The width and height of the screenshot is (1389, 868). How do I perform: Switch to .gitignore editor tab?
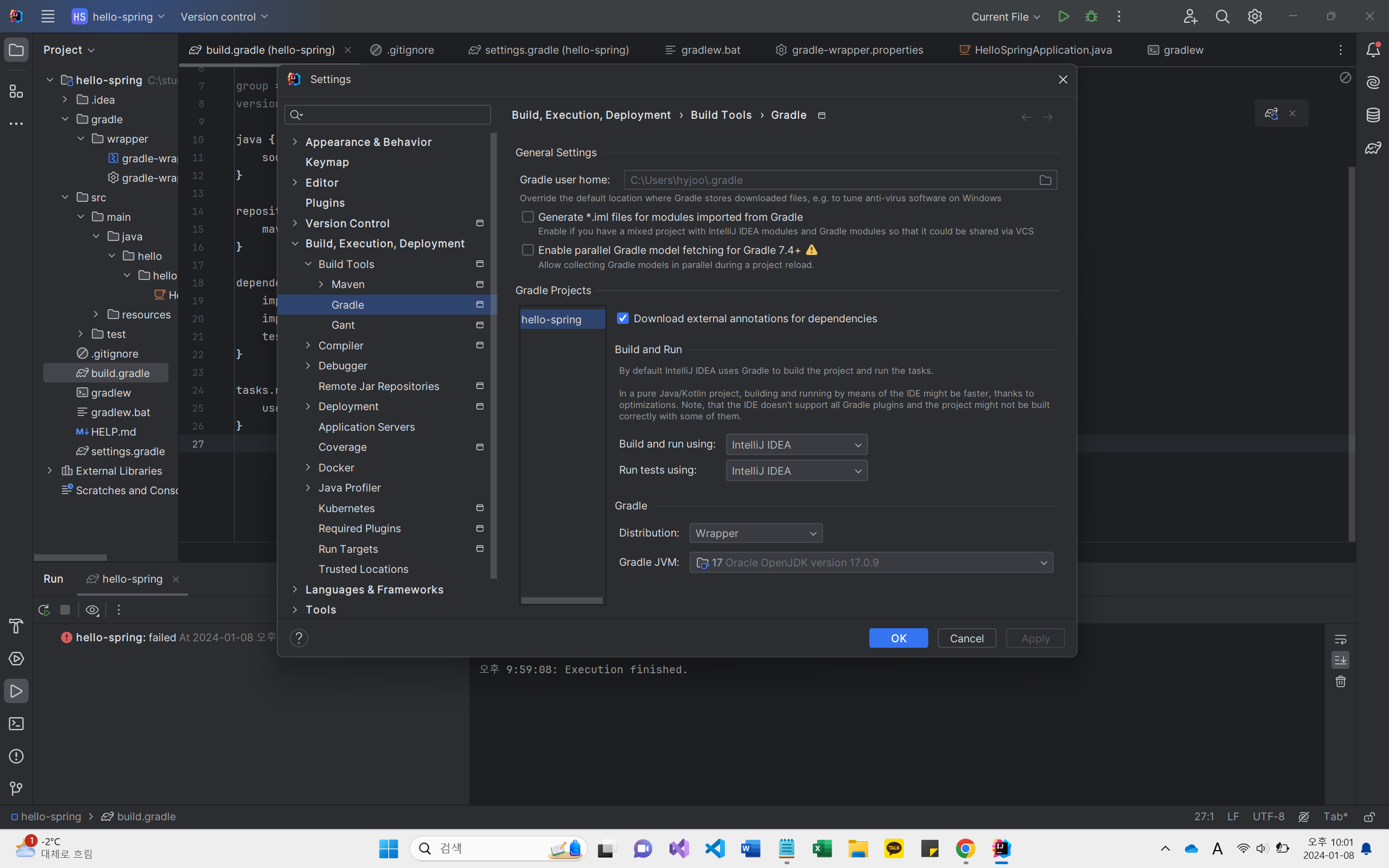403,50
